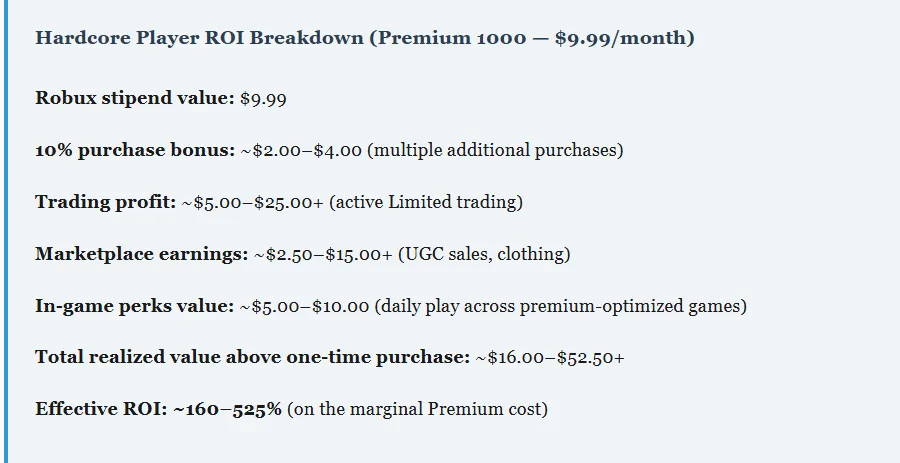Click the ~$5.00–$10.00 perks range
Image resolution: width=900 pixels, height=463 pixels.
point(304,306)
